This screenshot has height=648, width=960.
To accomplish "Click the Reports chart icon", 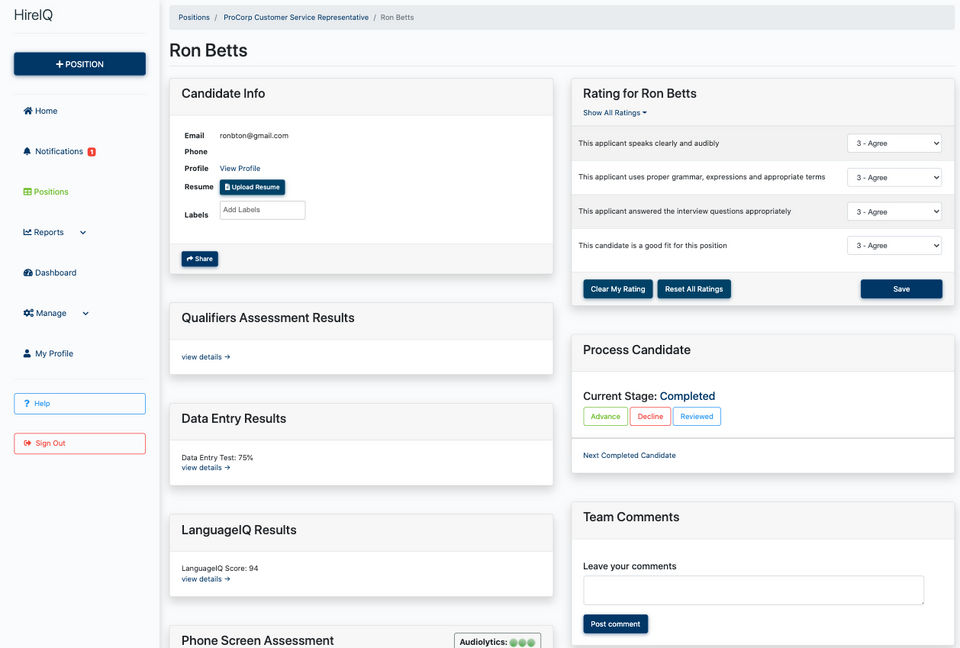I will point(27,233).
